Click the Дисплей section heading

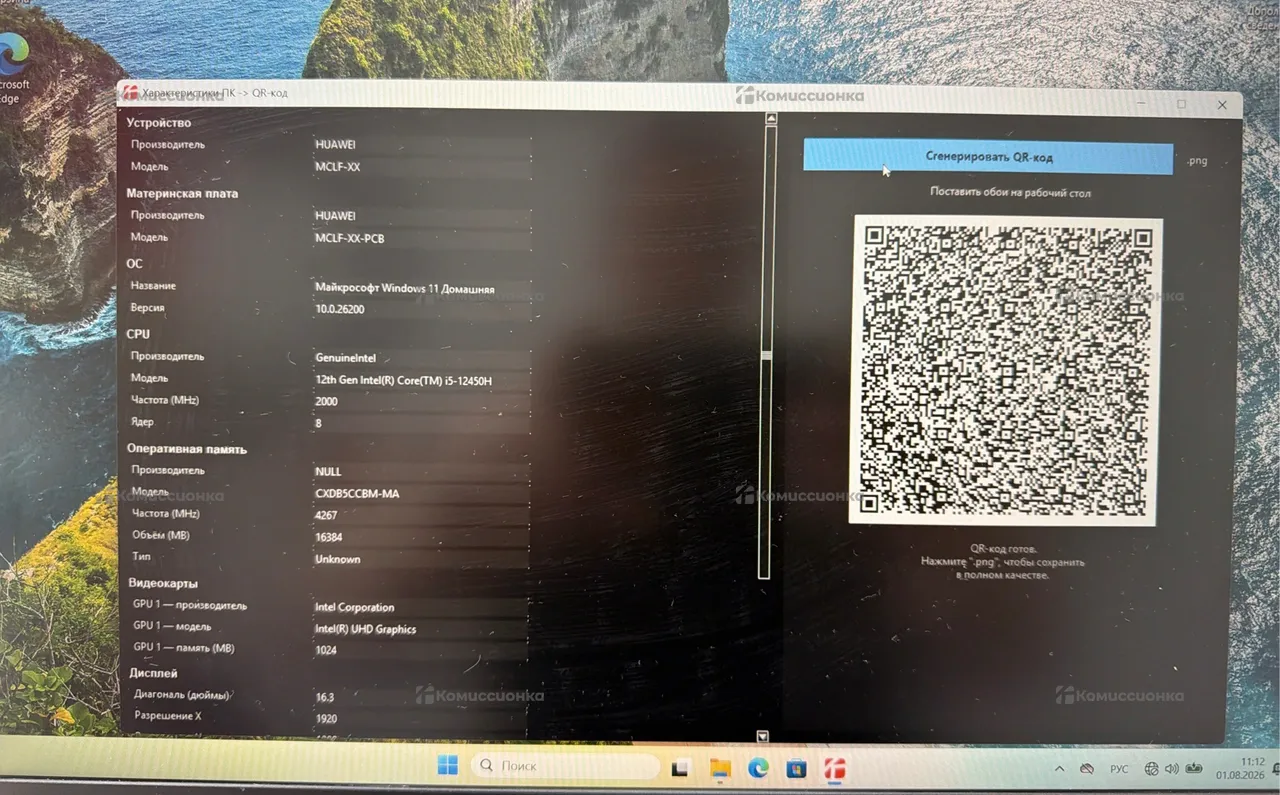(x=153, y=673)
